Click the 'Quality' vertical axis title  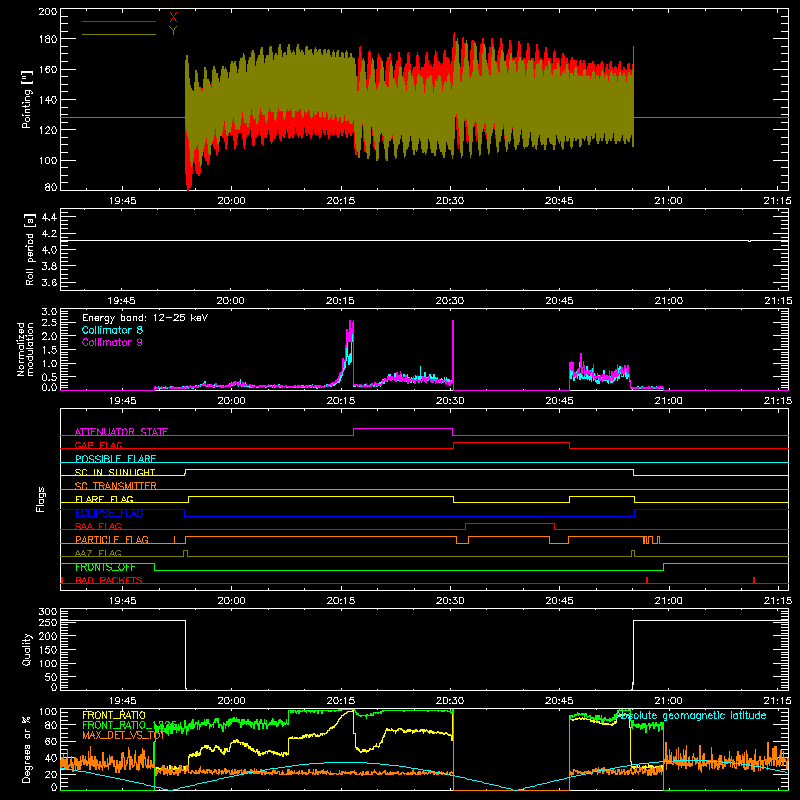27,649
